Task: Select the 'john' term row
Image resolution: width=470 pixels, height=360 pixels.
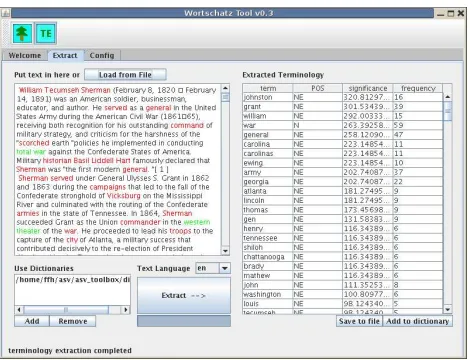Action: (343, 285)
